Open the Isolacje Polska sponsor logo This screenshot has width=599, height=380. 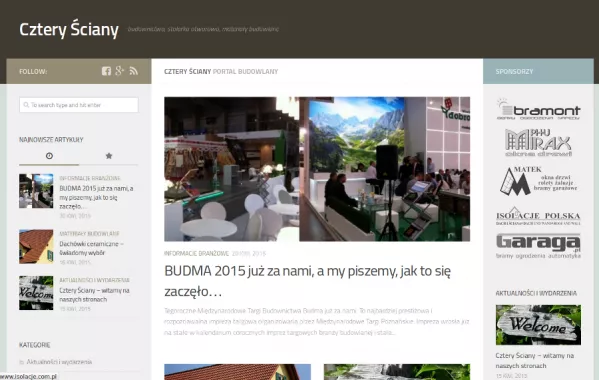[x=538, y=216]
